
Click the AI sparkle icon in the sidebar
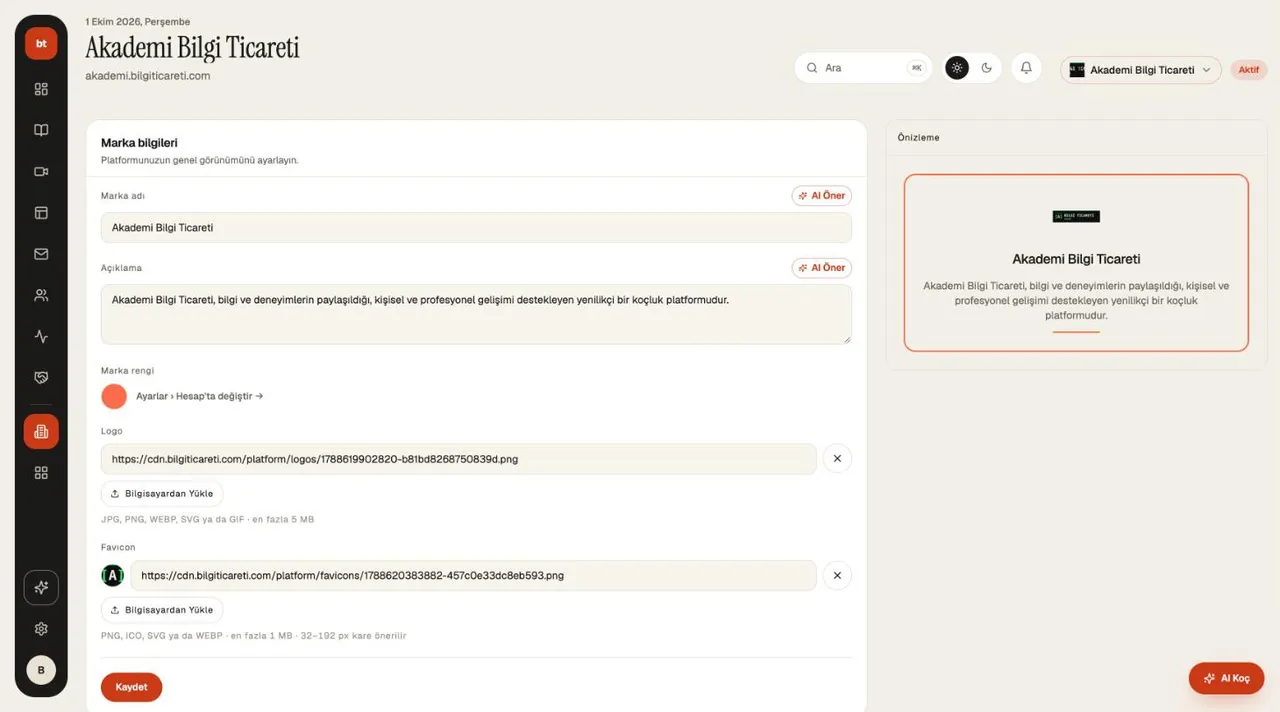[41, 588]
